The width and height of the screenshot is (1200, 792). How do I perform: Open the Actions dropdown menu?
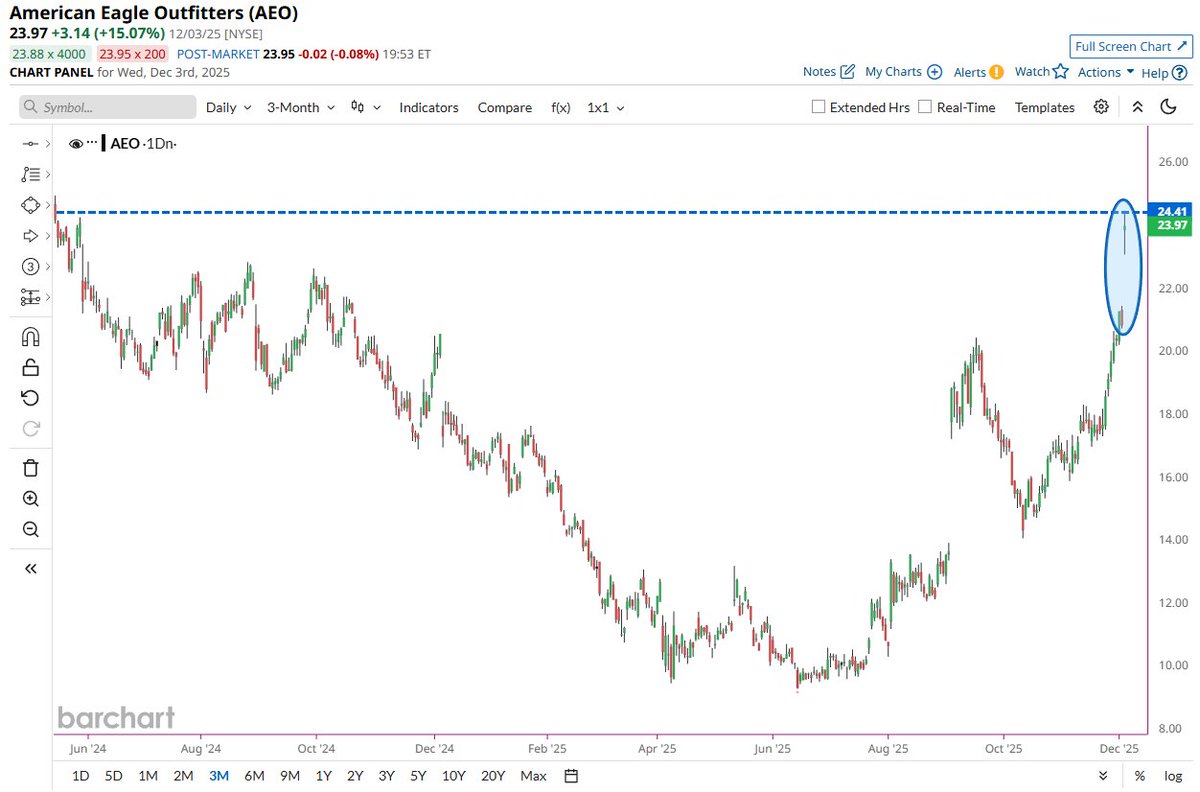(1106, 72)
